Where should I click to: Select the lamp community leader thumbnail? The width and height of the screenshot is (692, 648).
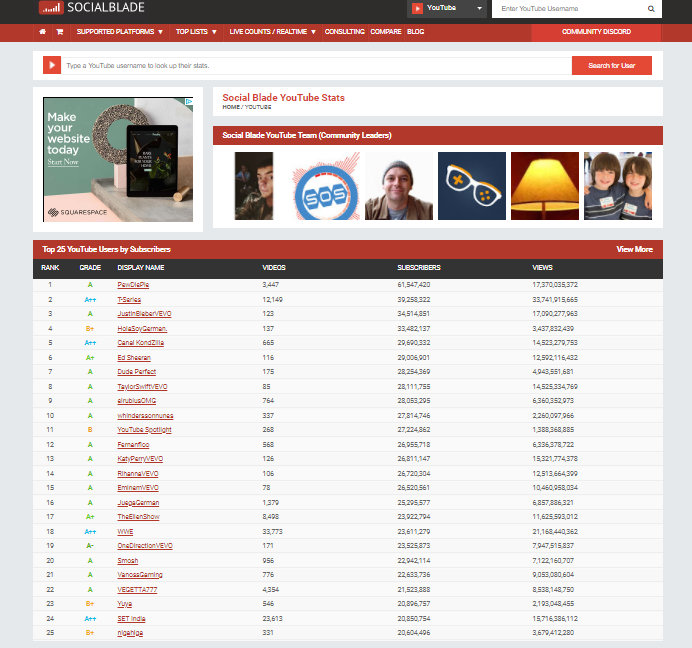point(545,186)
